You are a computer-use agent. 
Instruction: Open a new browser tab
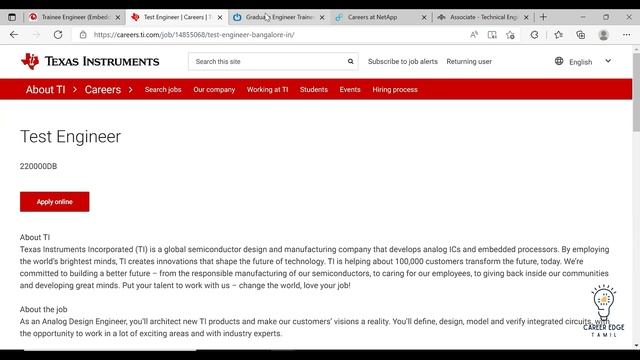[543, 17]
